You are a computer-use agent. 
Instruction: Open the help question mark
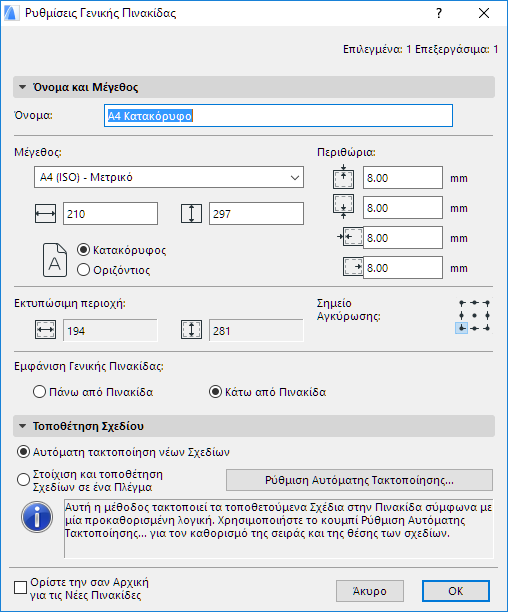point(439,13)
